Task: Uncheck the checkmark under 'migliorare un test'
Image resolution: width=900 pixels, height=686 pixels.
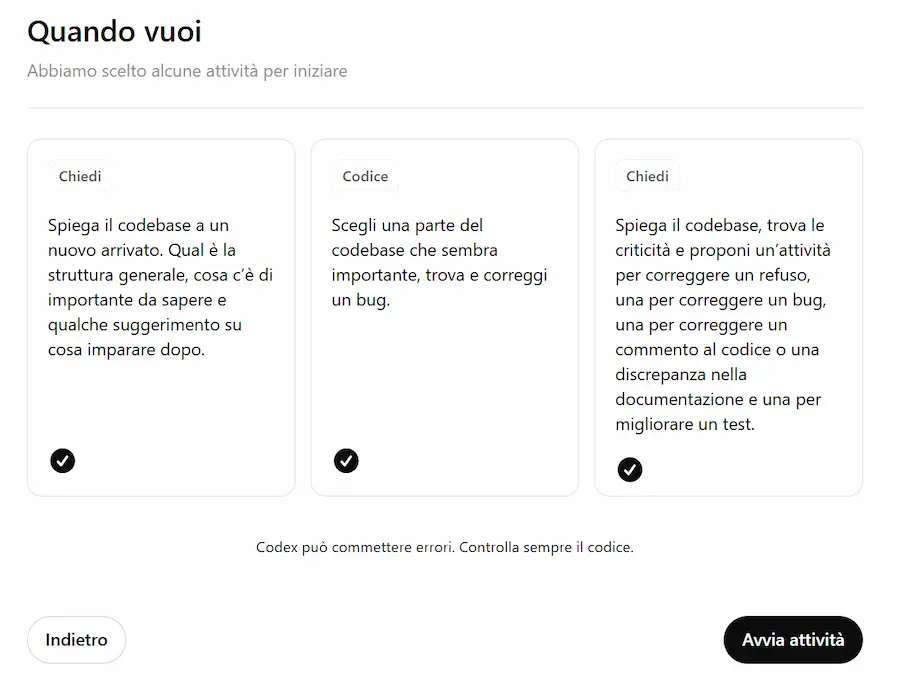Action: pos(630,470)
